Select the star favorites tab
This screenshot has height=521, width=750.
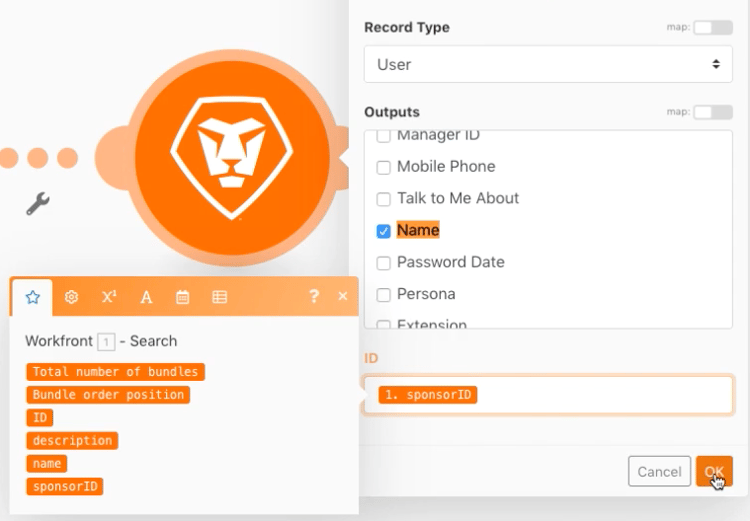pos(33,297)
